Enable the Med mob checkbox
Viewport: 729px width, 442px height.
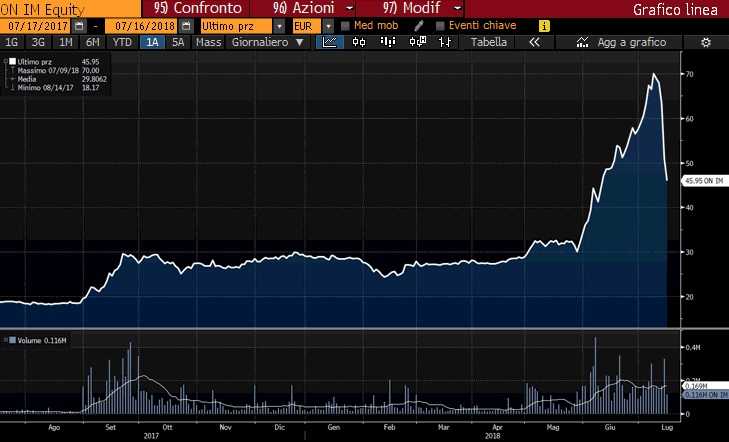[345, 26]
